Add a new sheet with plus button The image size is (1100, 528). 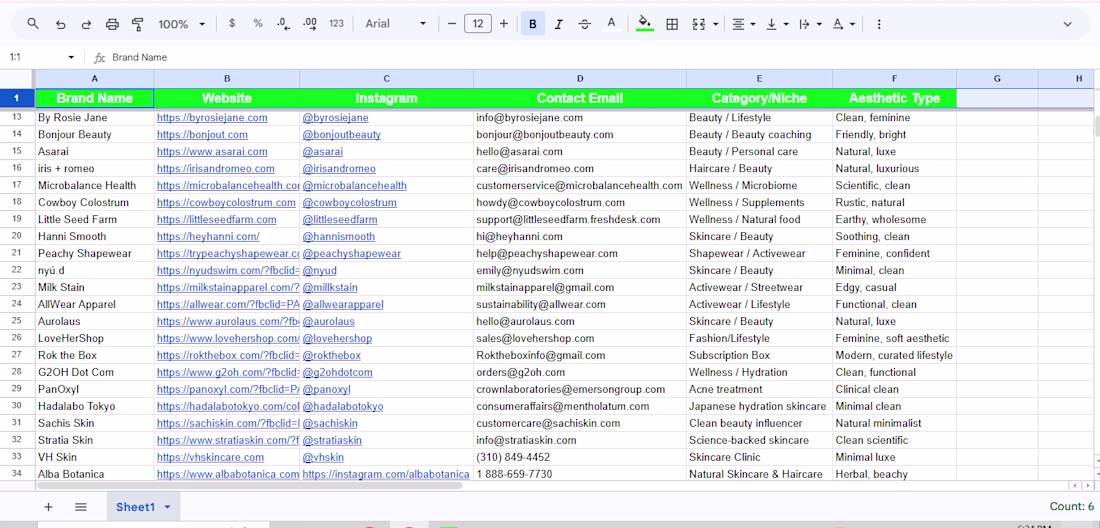point(48,507)
